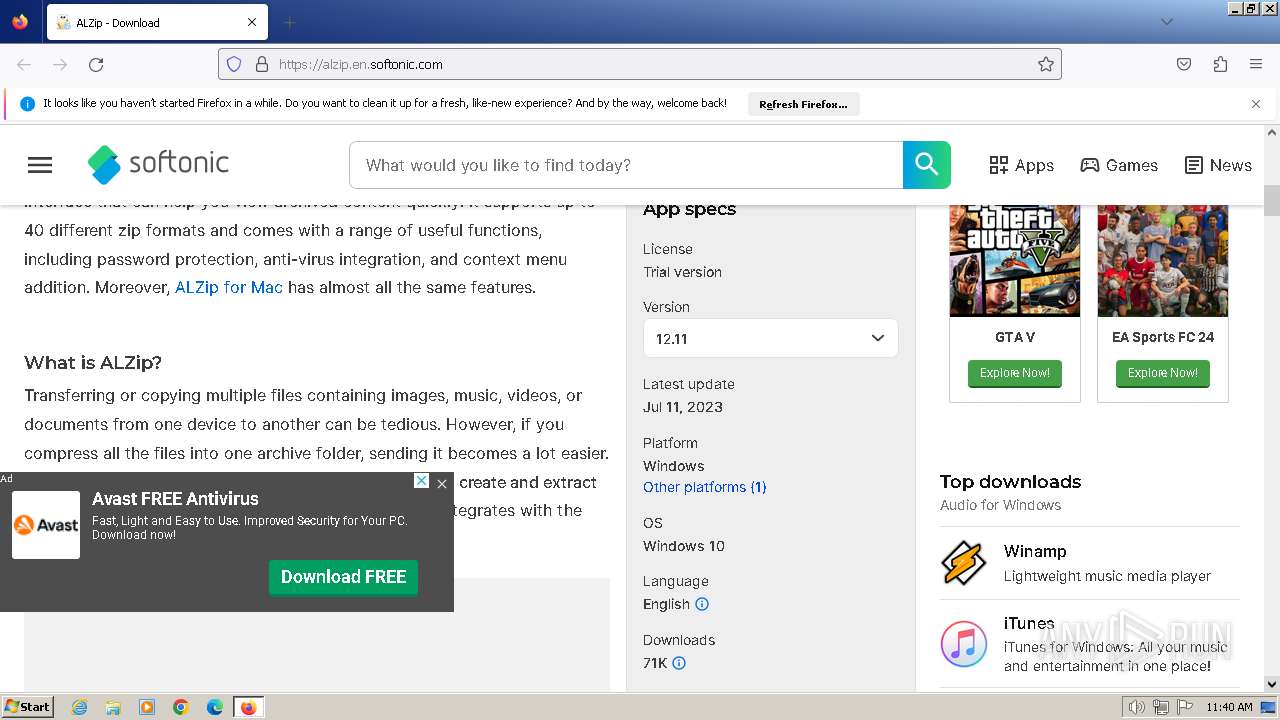Launch Chrome from the taskbar
Screen dimensions: 1280x720
181,707
